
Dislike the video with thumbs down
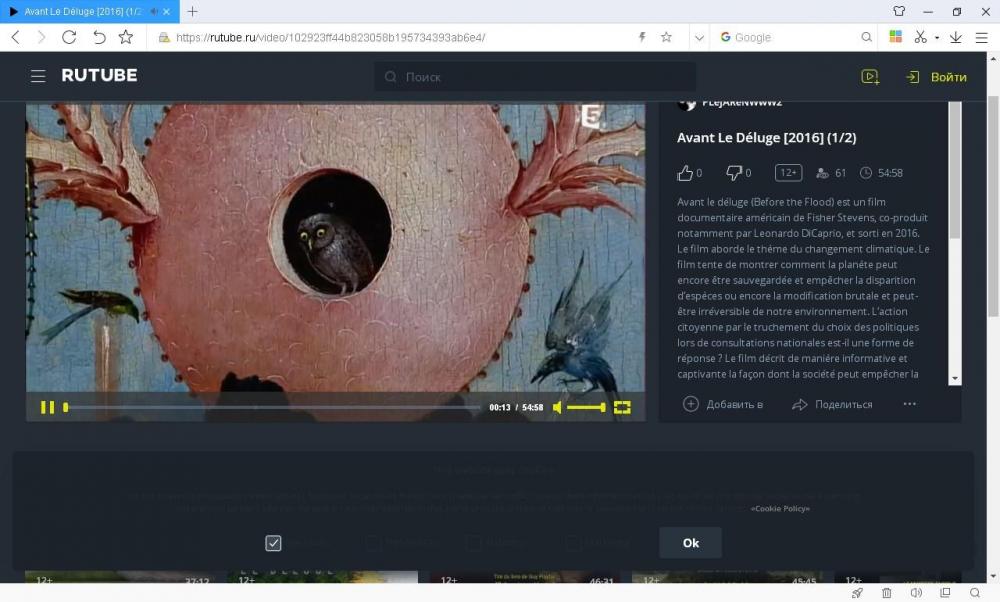(x=734, y=173)
